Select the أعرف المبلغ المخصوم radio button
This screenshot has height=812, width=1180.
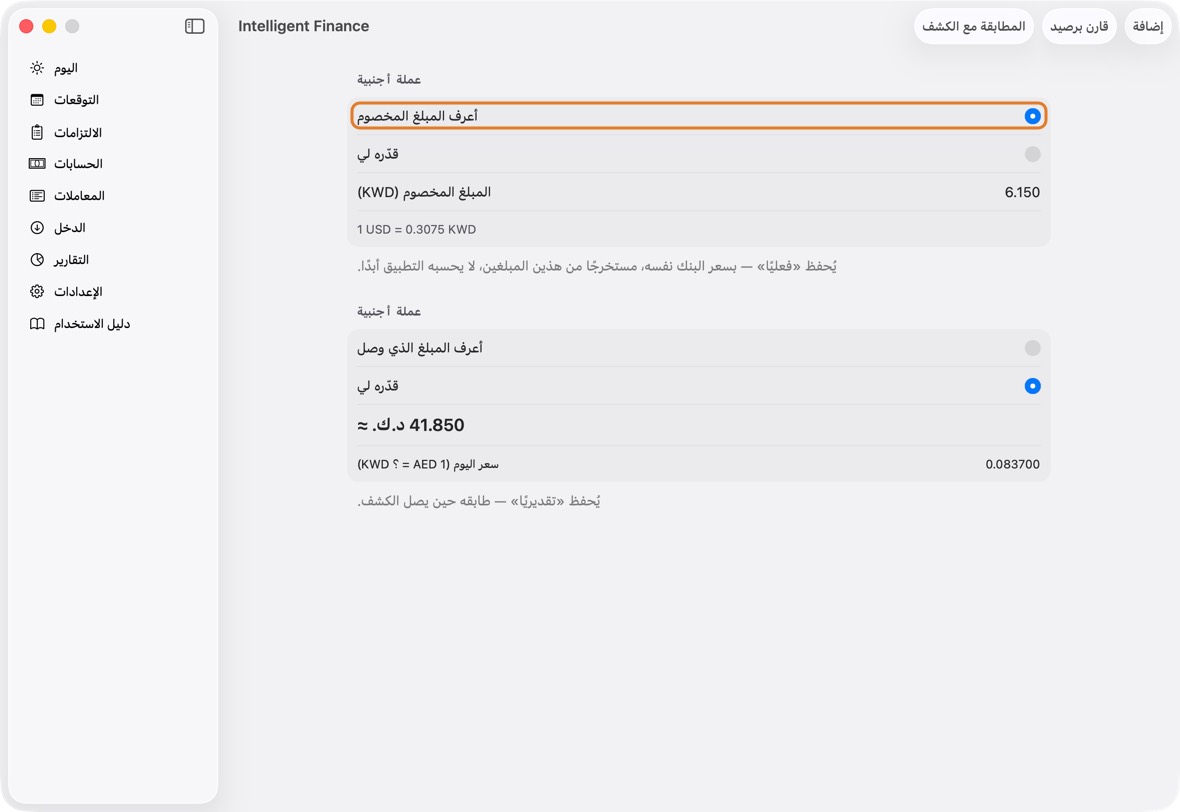click(1032, 116)
